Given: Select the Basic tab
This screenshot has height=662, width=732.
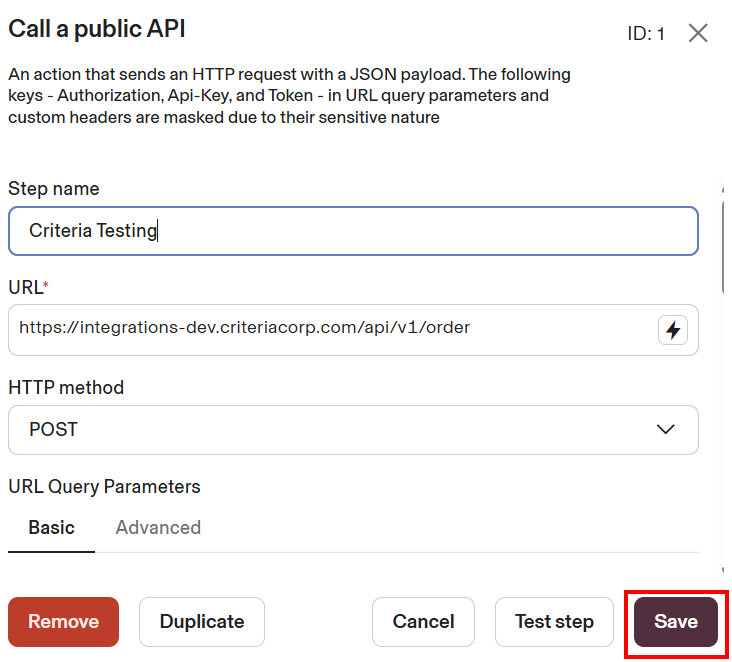Looking at the screenshot, I should 51,528.
